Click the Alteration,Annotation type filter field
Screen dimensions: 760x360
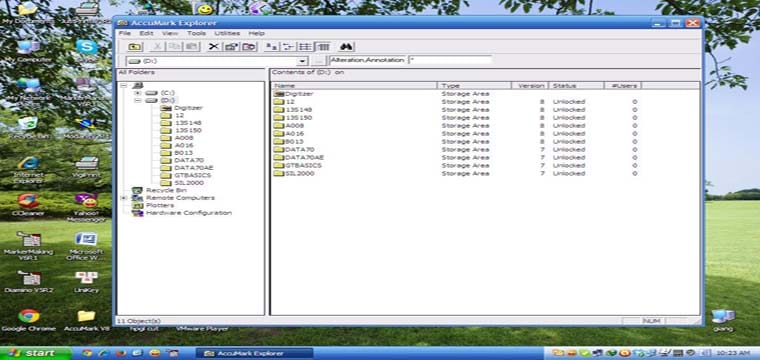(x=367, y=60)
